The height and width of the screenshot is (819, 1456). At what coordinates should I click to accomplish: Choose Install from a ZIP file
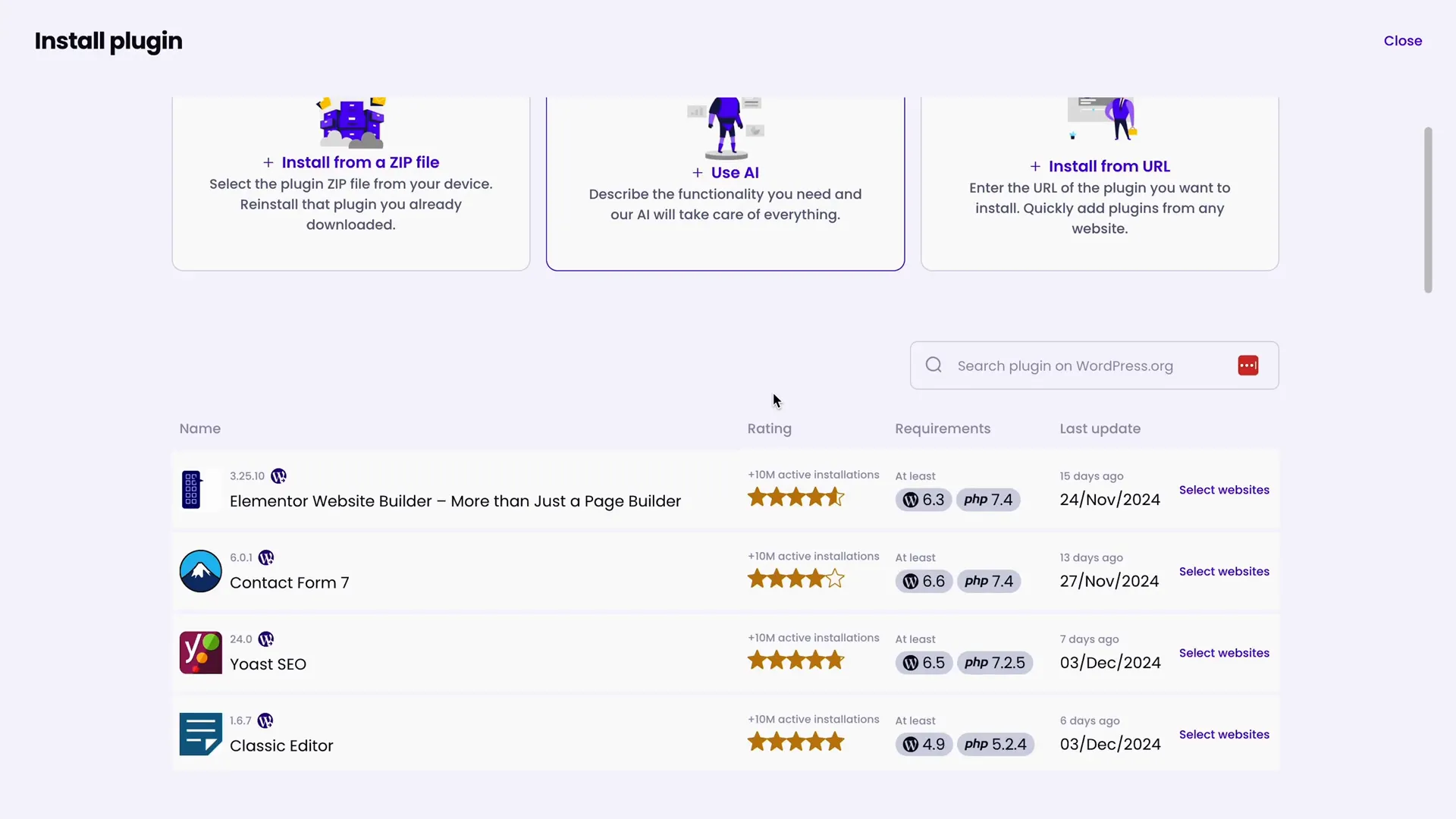(x=351, y=162)
